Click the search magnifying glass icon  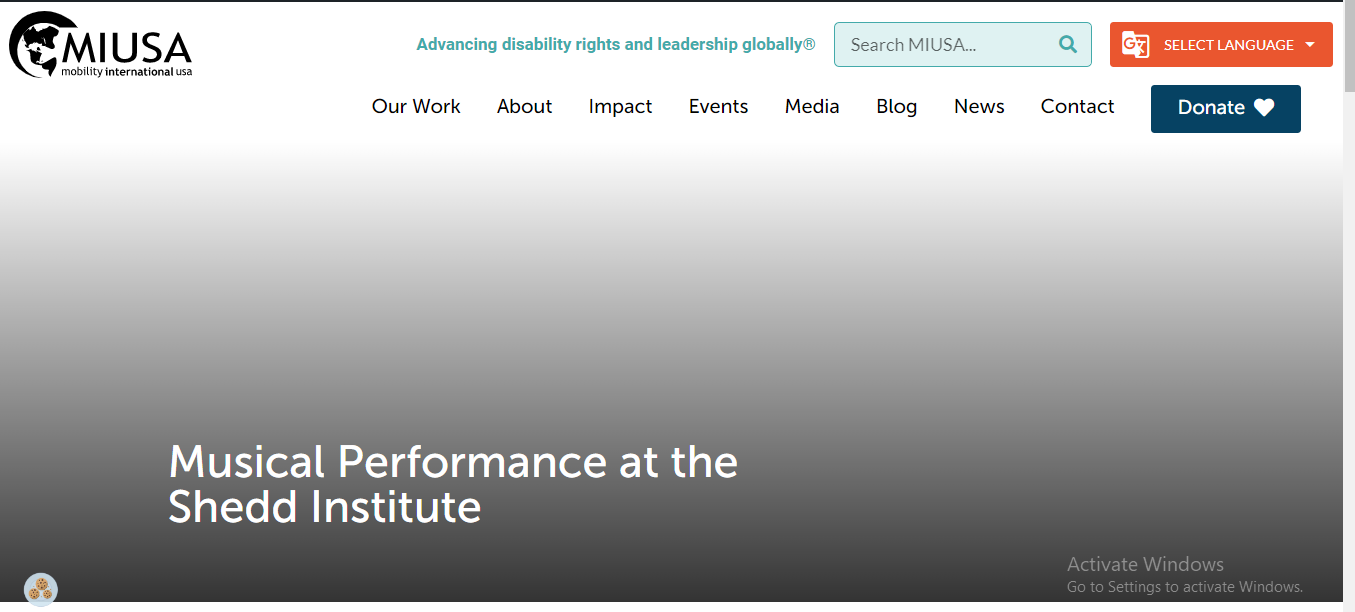1067,44
